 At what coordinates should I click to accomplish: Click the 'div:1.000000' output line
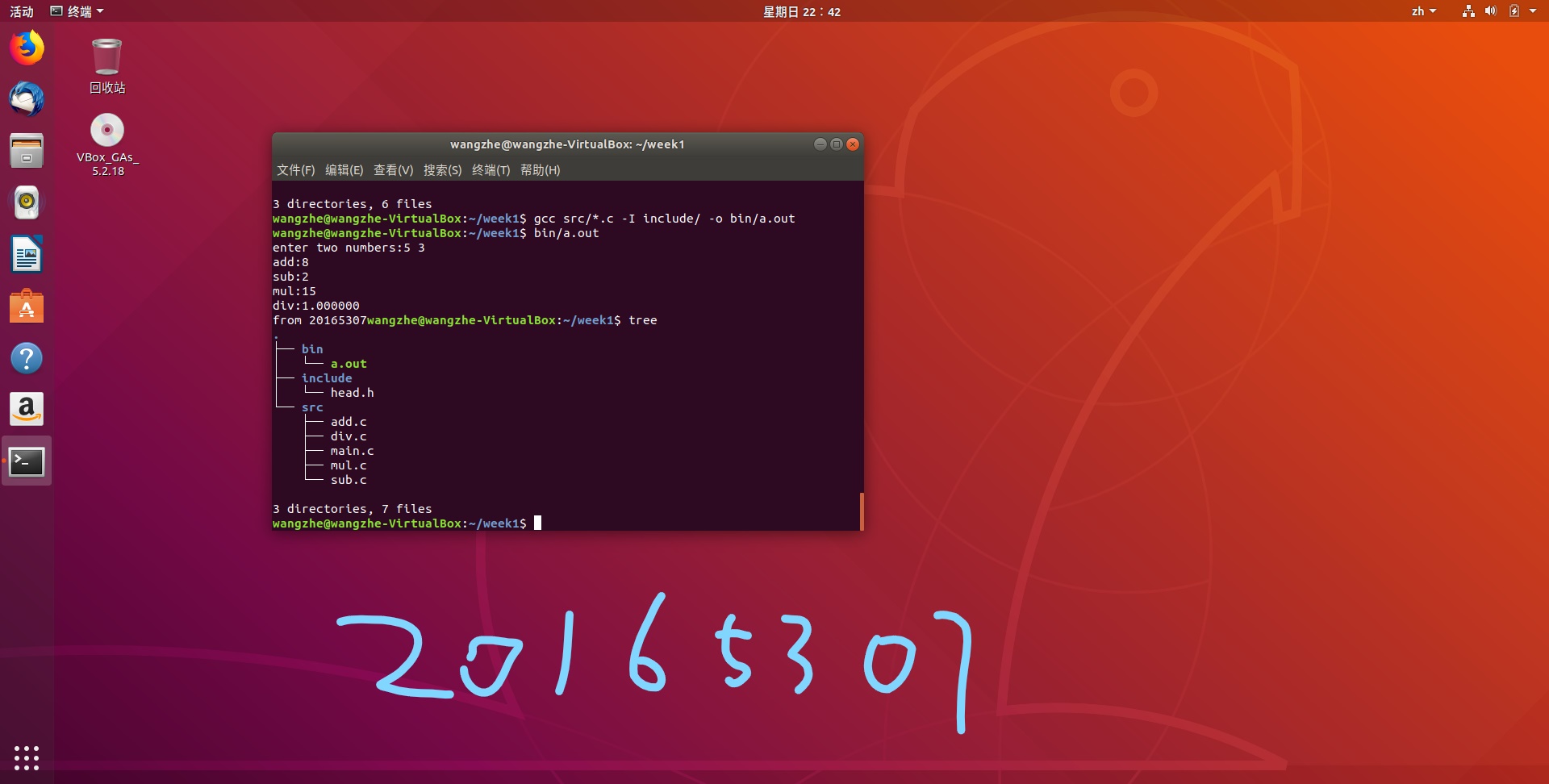316,306
